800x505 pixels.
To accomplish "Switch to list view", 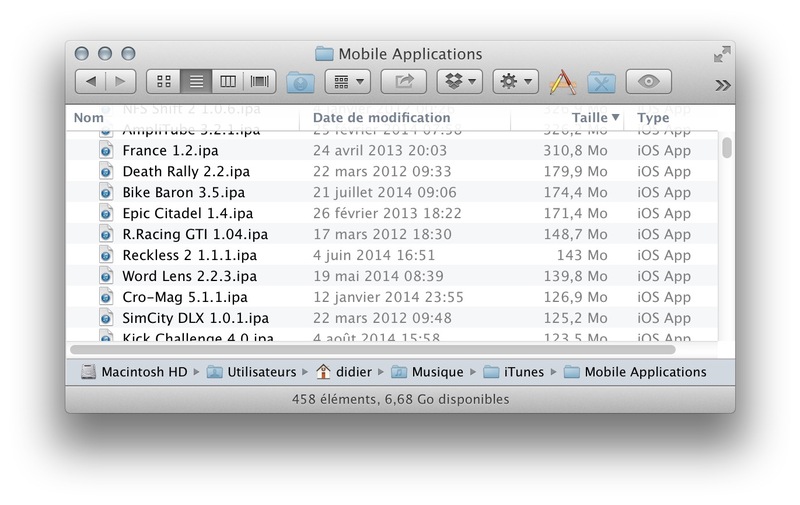I will [196, 82].
